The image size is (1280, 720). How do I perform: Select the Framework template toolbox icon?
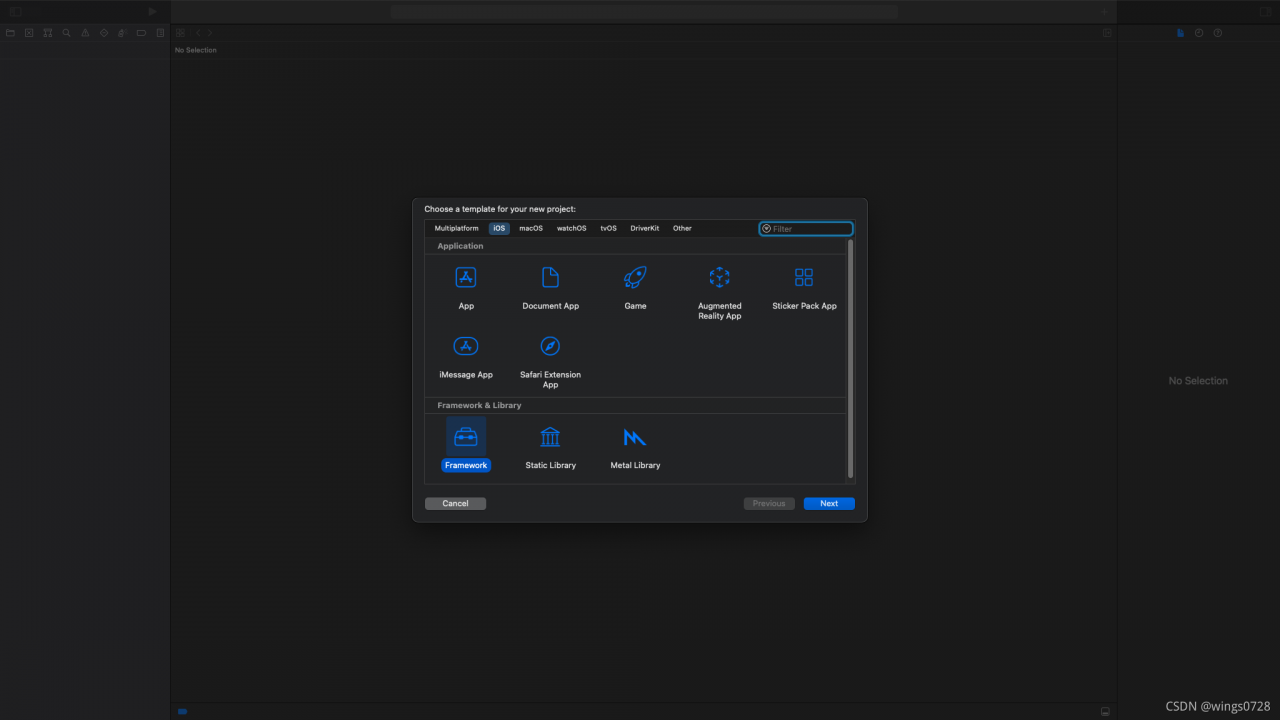pyautogui.click(x=466, y=437)
